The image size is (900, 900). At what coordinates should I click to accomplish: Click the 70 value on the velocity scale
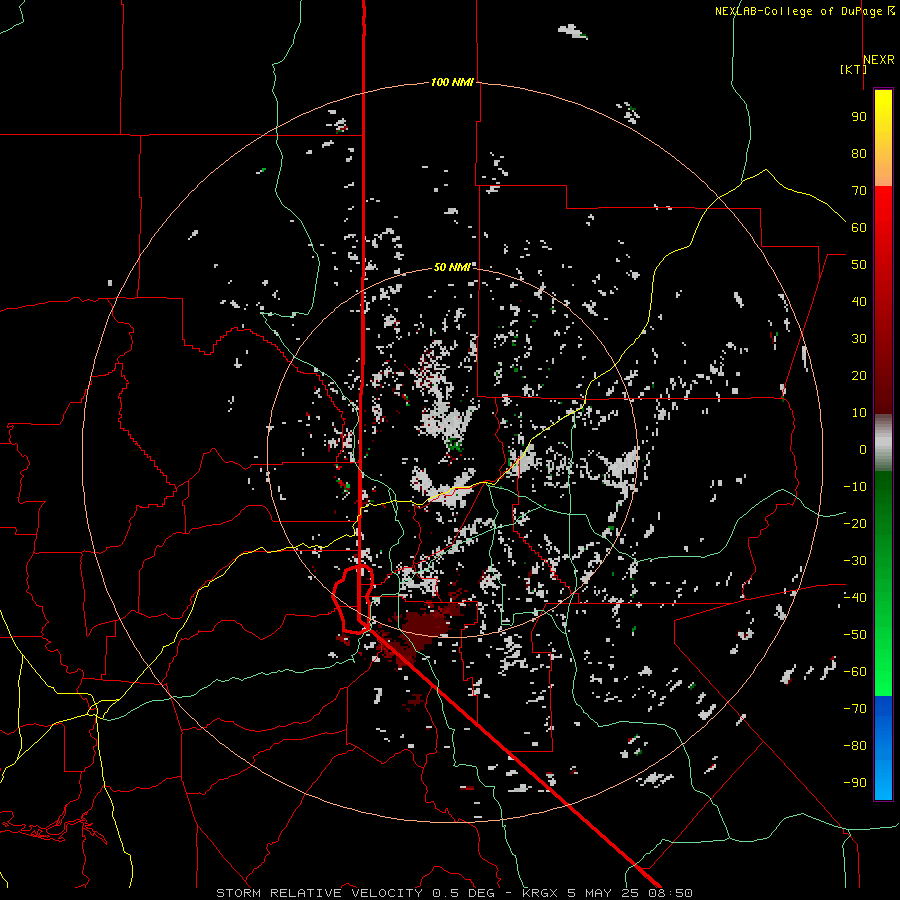(859, 191)
